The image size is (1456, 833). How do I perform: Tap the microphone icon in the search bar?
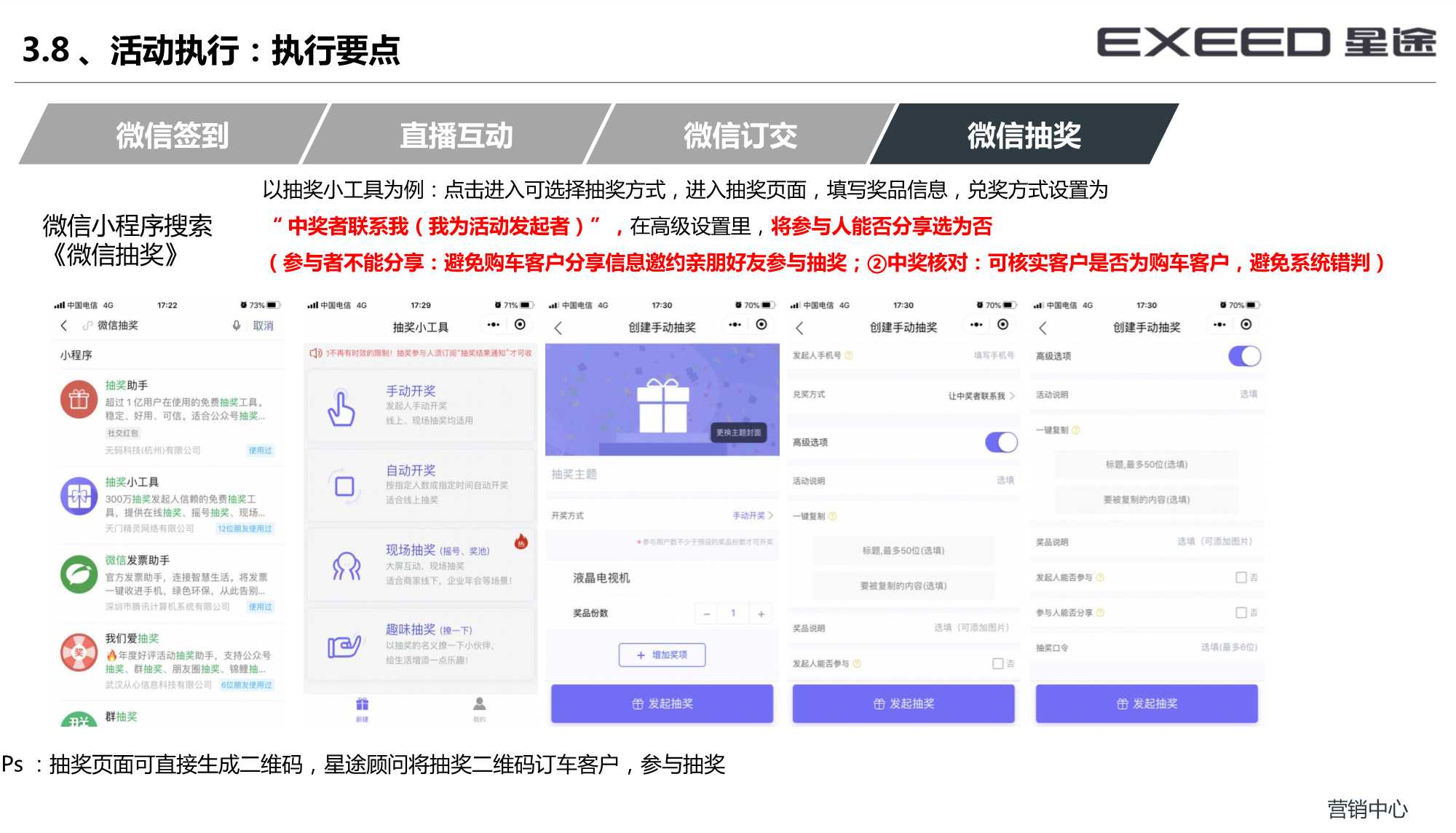pyautogui.click(x=236, y=325)
